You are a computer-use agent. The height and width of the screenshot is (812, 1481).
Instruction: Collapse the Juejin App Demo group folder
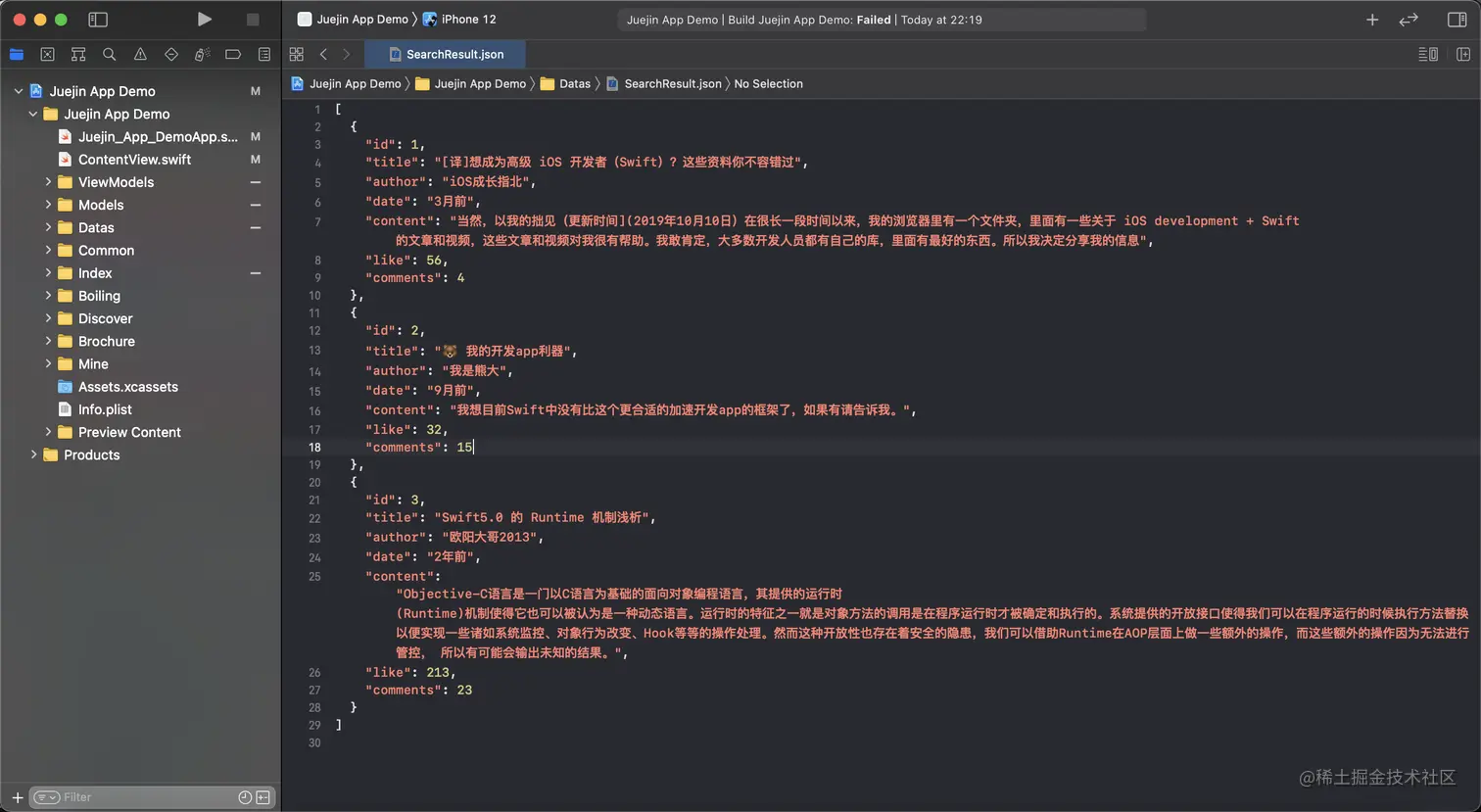33,114
